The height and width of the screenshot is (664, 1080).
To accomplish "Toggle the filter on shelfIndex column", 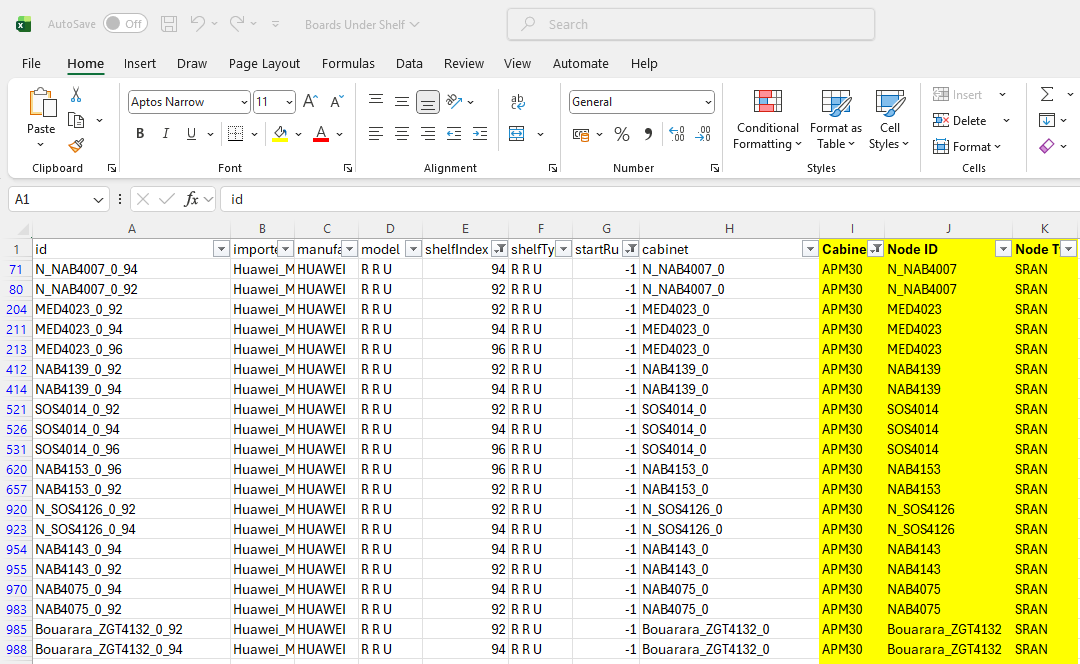I will pyautogui.click(x=500, y=249).
